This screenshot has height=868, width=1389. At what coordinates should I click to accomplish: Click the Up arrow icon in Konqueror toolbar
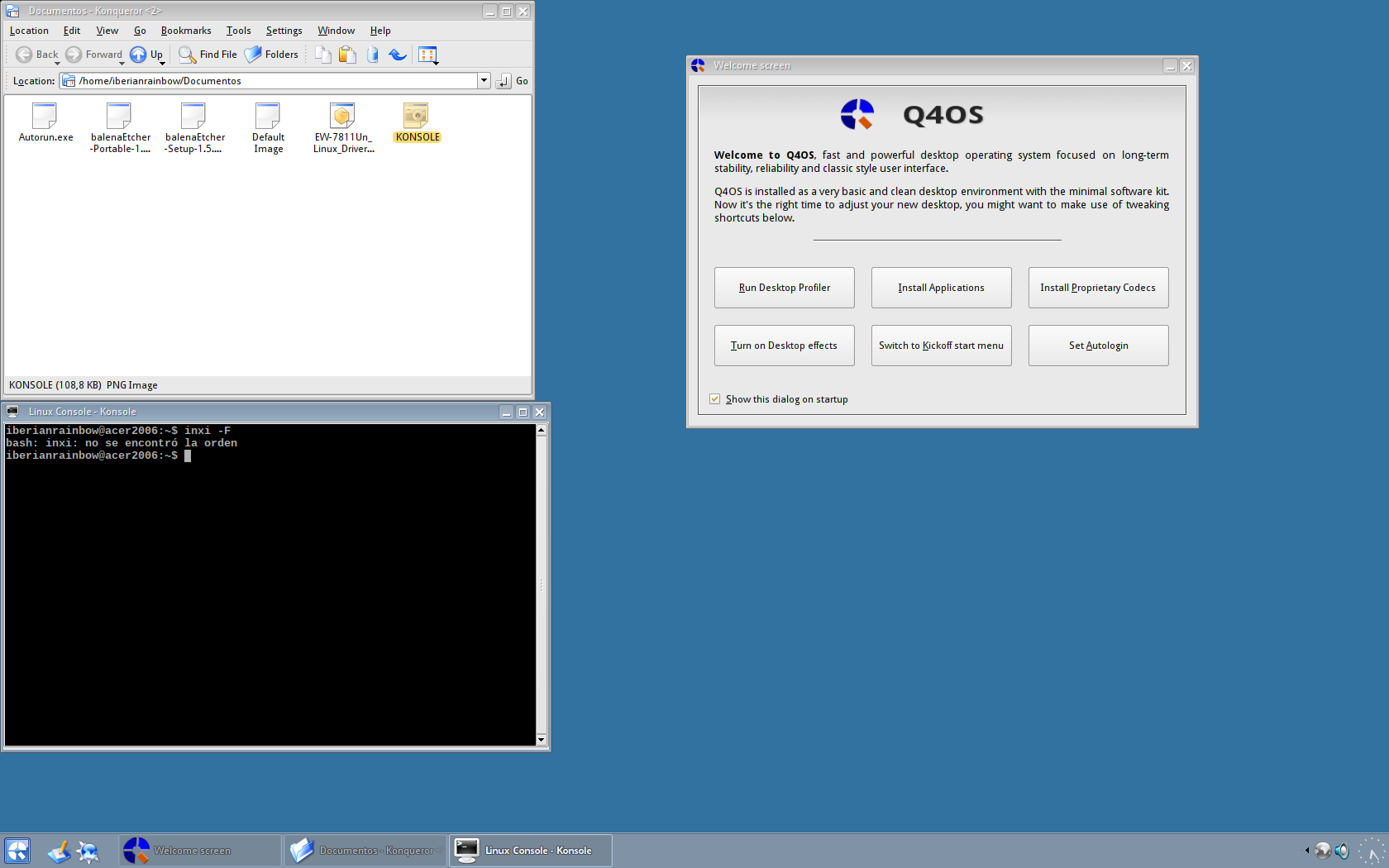(x=138, y=55)
